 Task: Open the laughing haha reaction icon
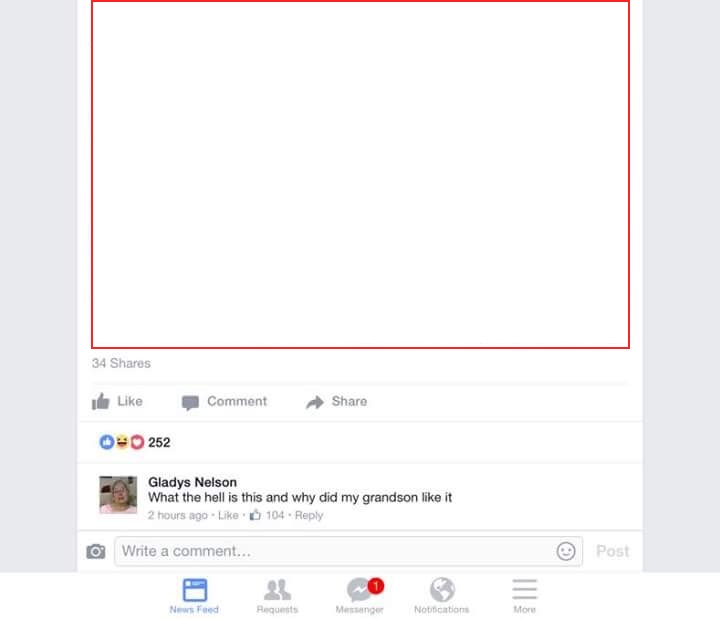tap(122, 442)
